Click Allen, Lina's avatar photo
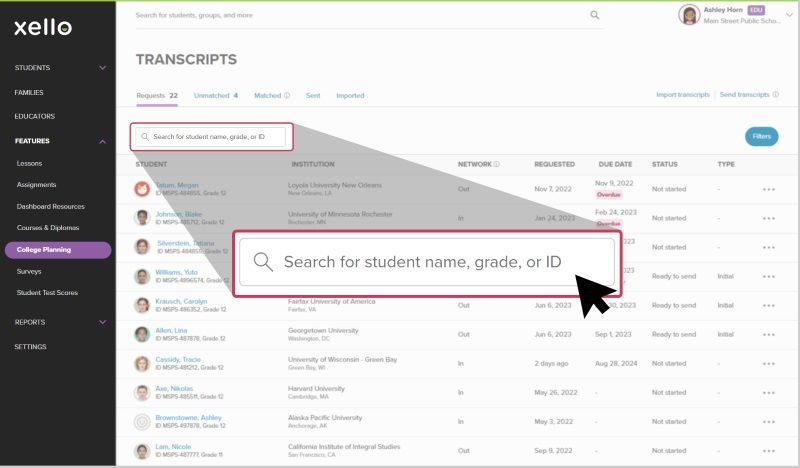 tap(142, 335)
